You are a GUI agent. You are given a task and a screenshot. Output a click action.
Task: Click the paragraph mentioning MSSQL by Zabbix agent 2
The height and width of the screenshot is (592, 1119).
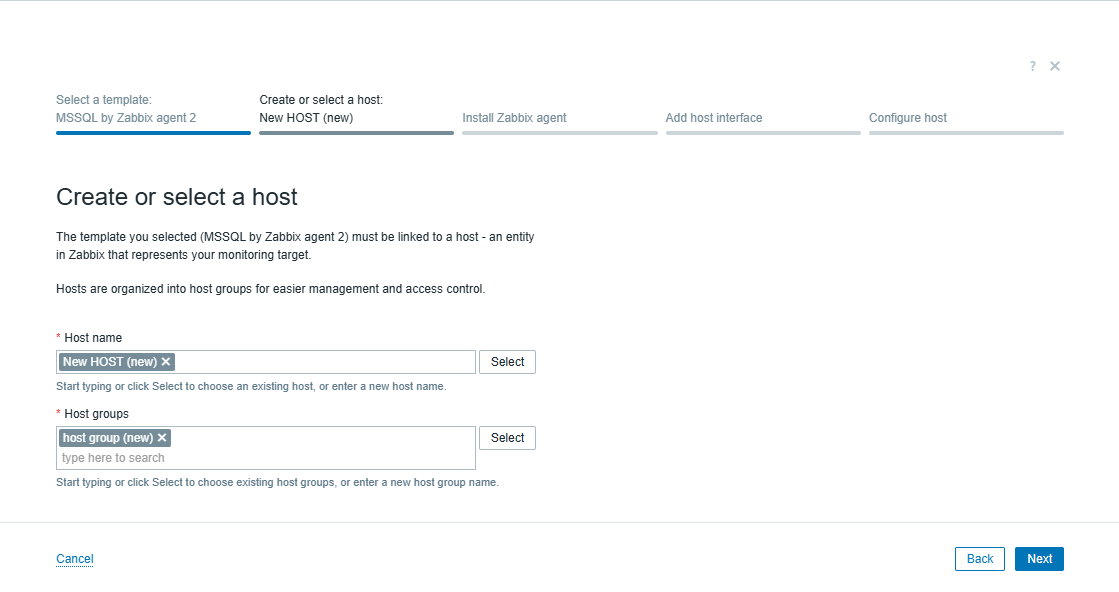[x=295, y=246]
